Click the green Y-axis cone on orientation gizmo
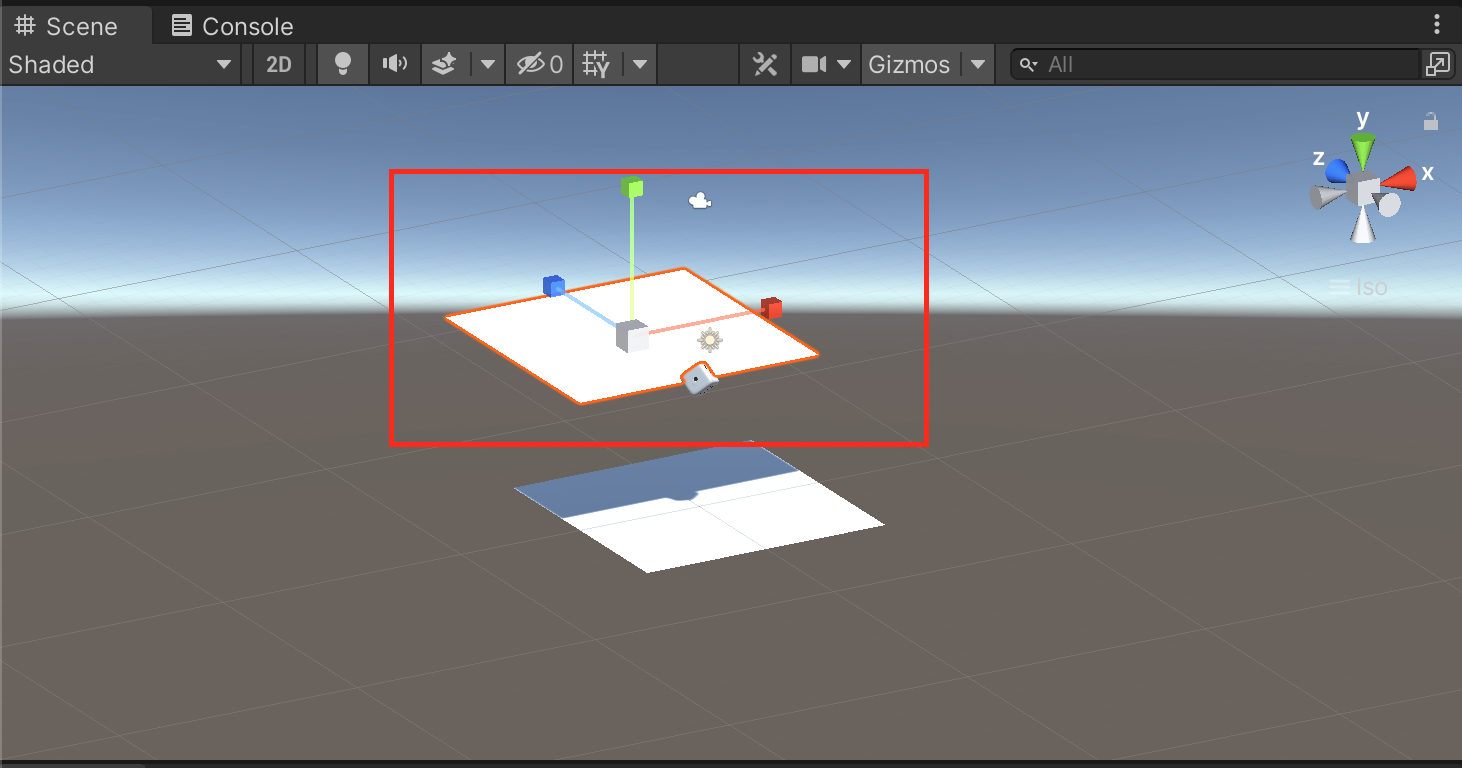 point(1363,150)
